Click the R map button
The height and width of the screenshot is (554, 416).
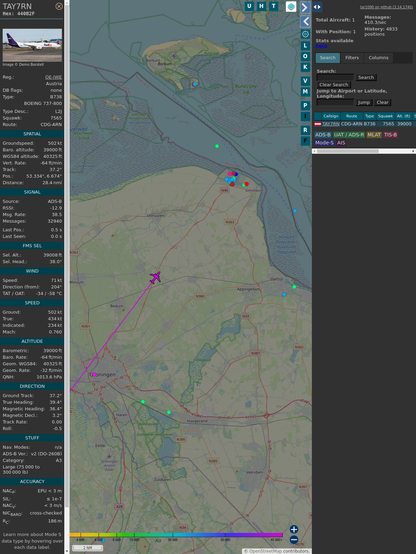click(305, 130)
